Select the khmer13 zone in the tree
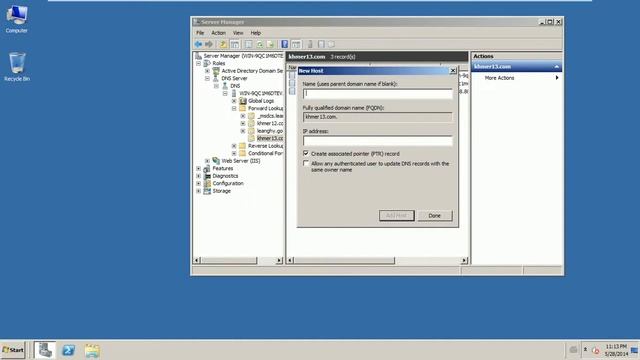 (270, 138)
